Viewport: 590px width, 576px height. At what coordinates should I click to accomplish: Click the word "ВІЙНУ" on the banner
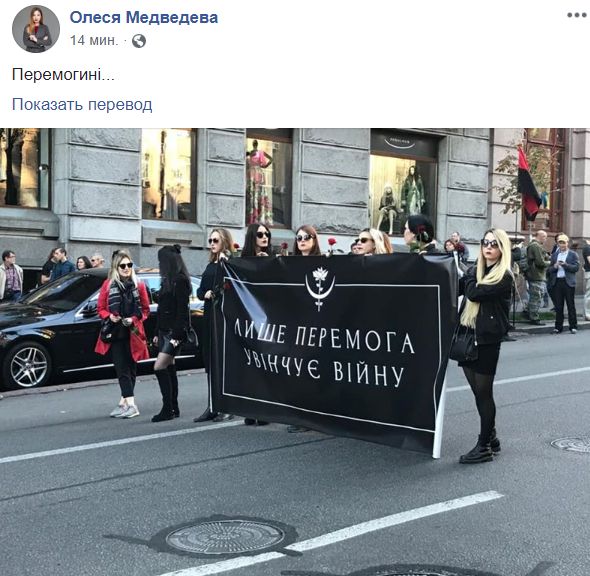click(x=369, y=372)
